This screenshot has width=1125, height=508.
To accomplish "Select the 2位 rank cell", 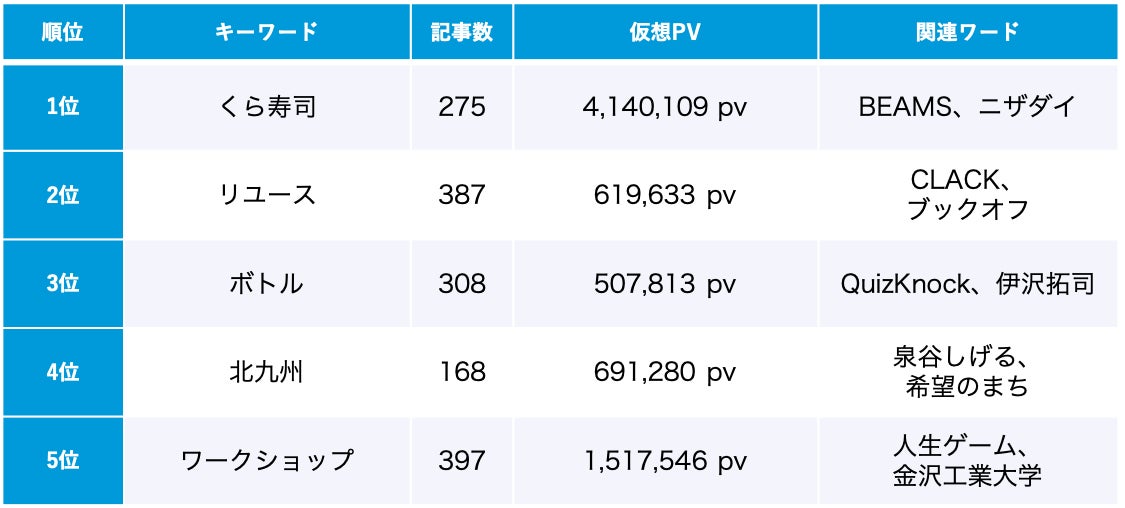I will point(62,195).
